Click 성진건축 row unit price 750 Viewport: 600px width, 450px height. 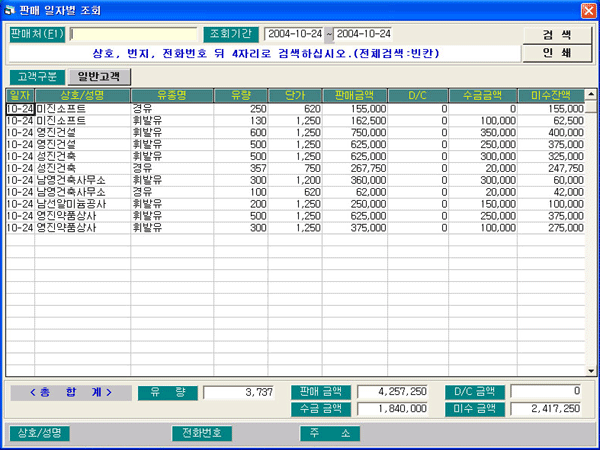(x=295, y=168)
